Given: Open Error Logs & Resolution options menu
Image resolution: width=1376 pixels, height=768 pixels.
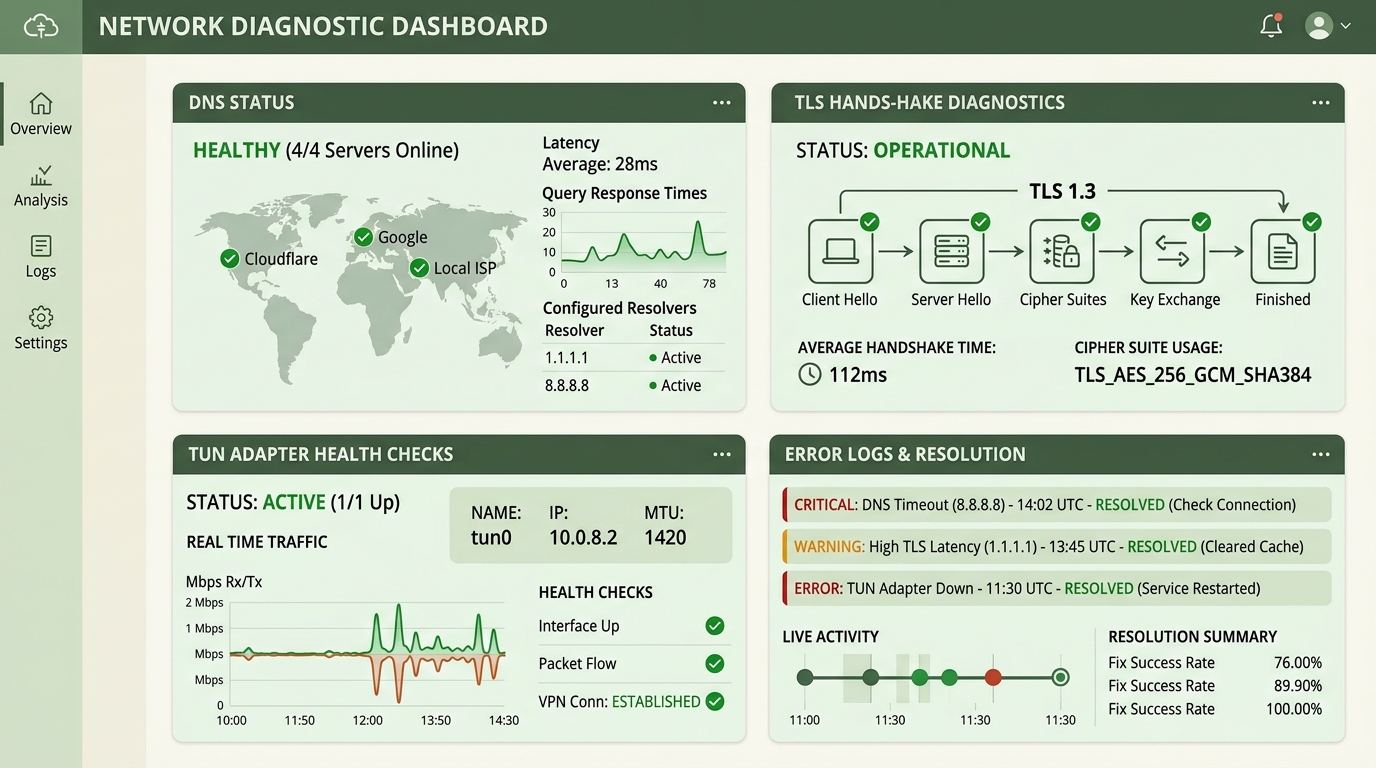Looking at the screenshot, I should point(1321,454).
